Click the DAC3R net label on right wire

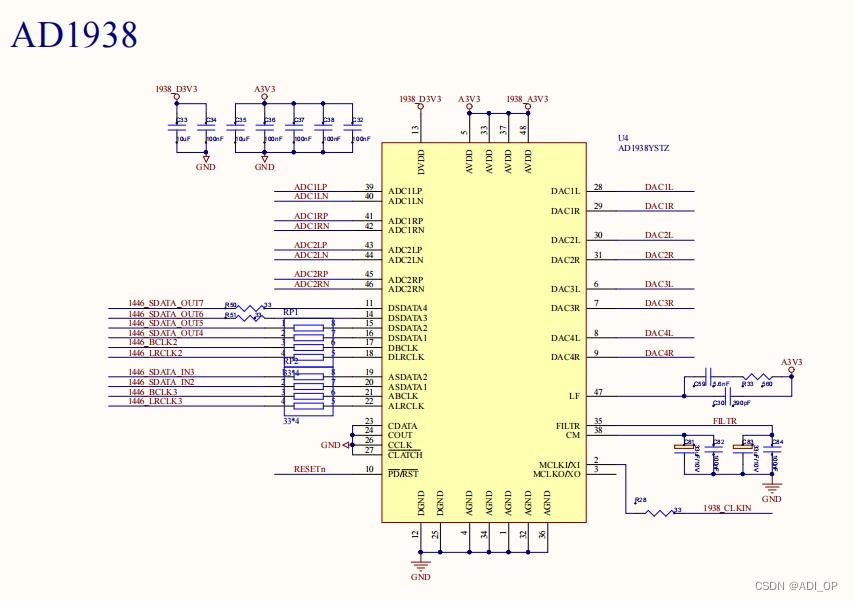click(x=659, y=303)
